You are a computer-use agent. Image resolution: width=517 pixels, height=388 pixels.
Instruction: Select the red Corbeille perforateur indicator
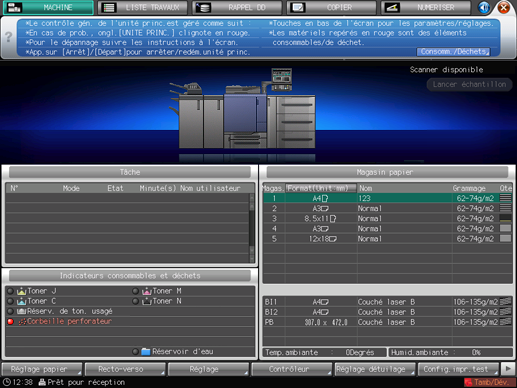pos(11,322)
